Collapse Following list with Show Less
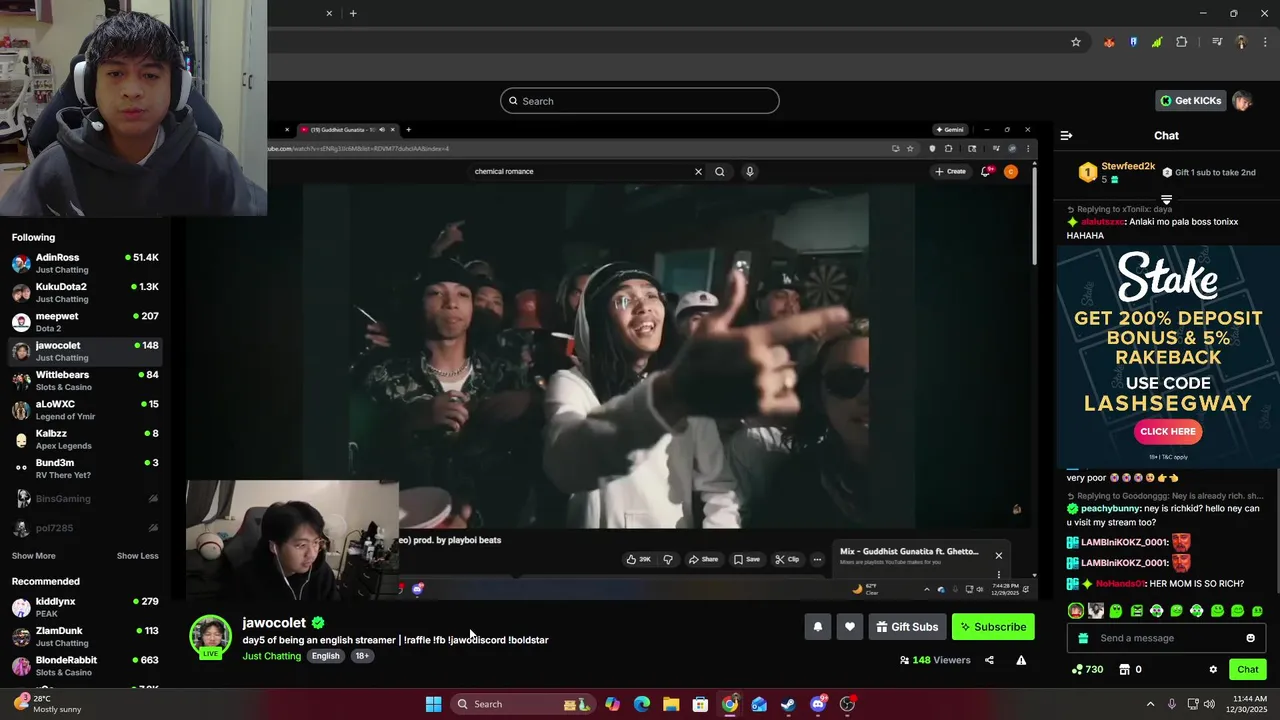Screen dimensions: 1280x720 coord(137,556)
